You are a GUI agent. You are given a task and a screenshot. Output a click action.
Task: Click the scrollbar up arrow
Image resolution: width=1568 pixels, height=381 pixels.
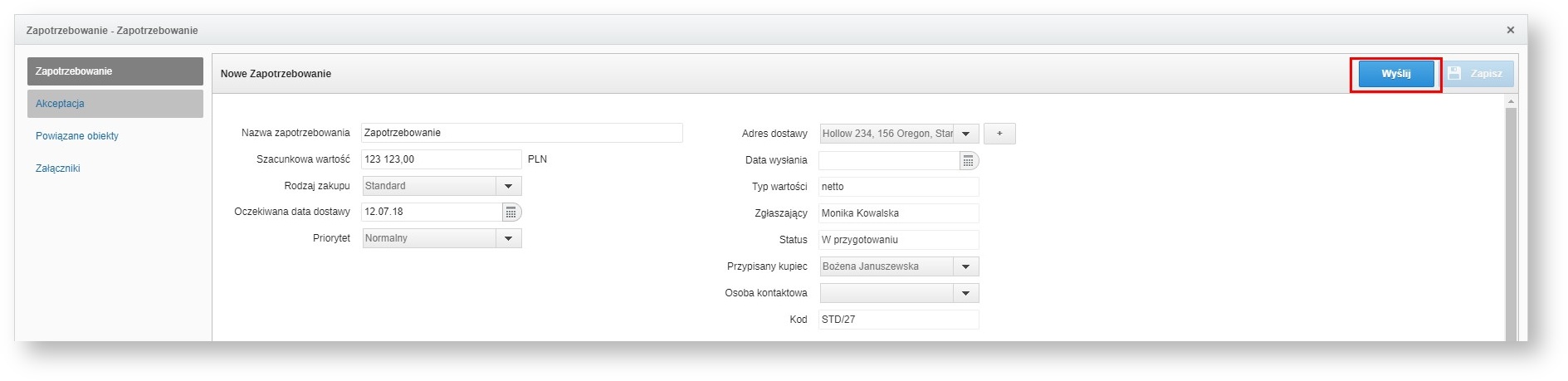(x=1510, y=101)
